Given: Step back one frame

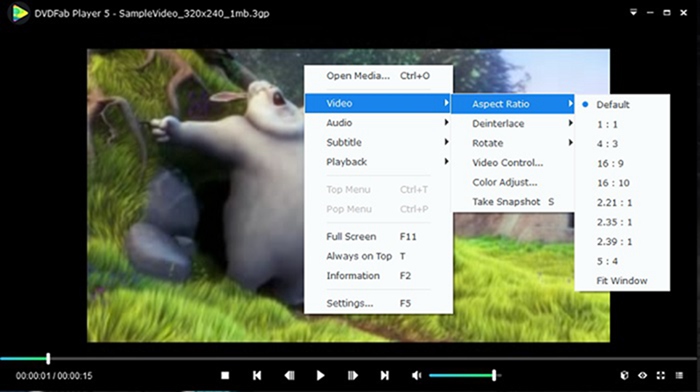Looking at the screenshot, I should coord(289,375).
